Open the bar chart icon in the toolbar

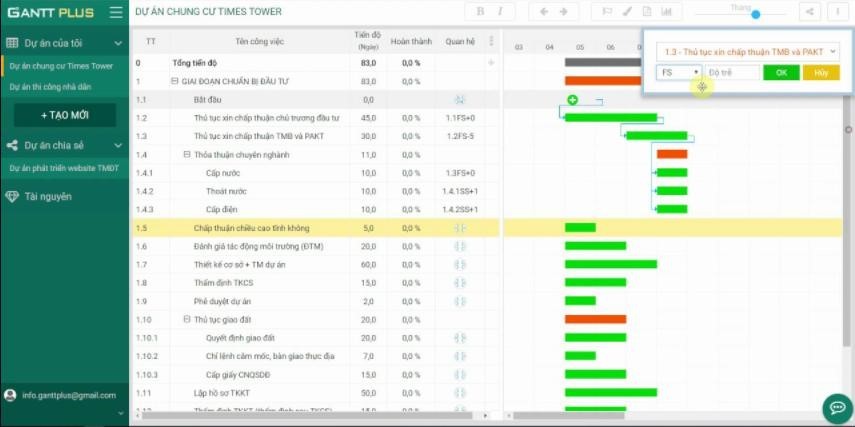pos(666,11)
